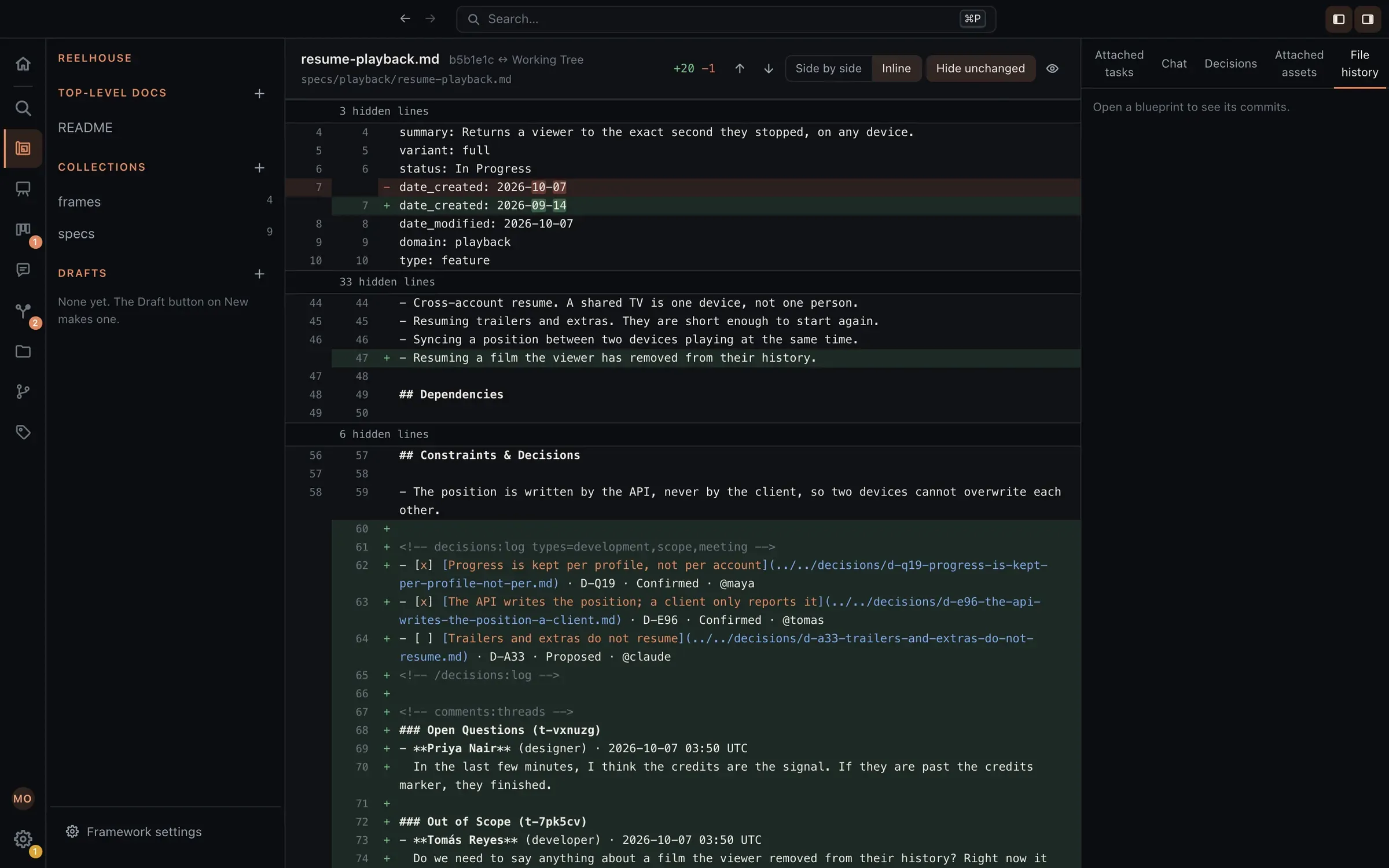Screen dimensions: 1389x868
Task: Open the merge icon with badge 2
Action: (x=23, y=311)
